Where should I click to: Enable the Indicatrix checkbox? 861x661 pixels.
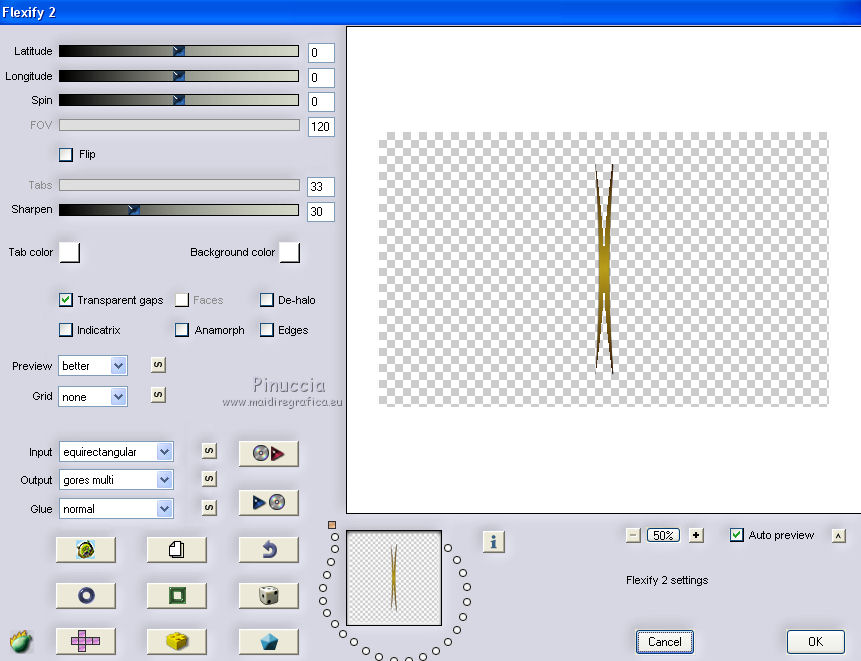pos(66,330)
